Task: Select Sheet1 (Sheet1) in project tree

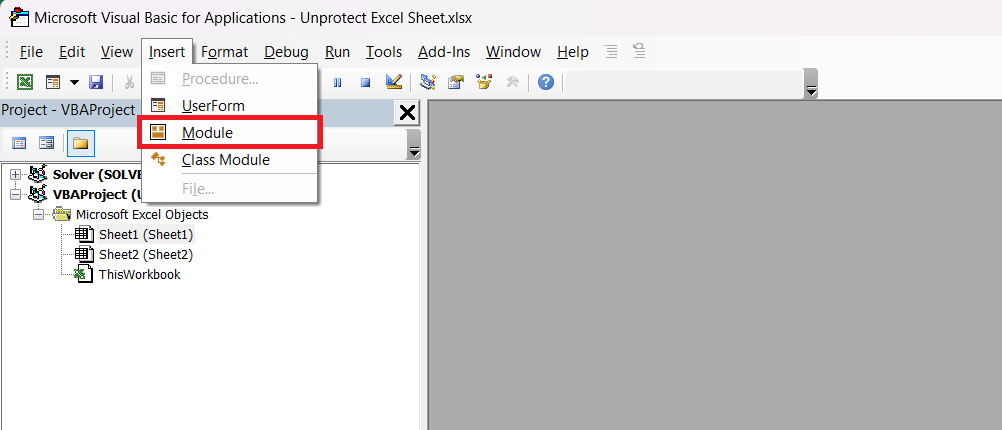Action: coord(146,234)
